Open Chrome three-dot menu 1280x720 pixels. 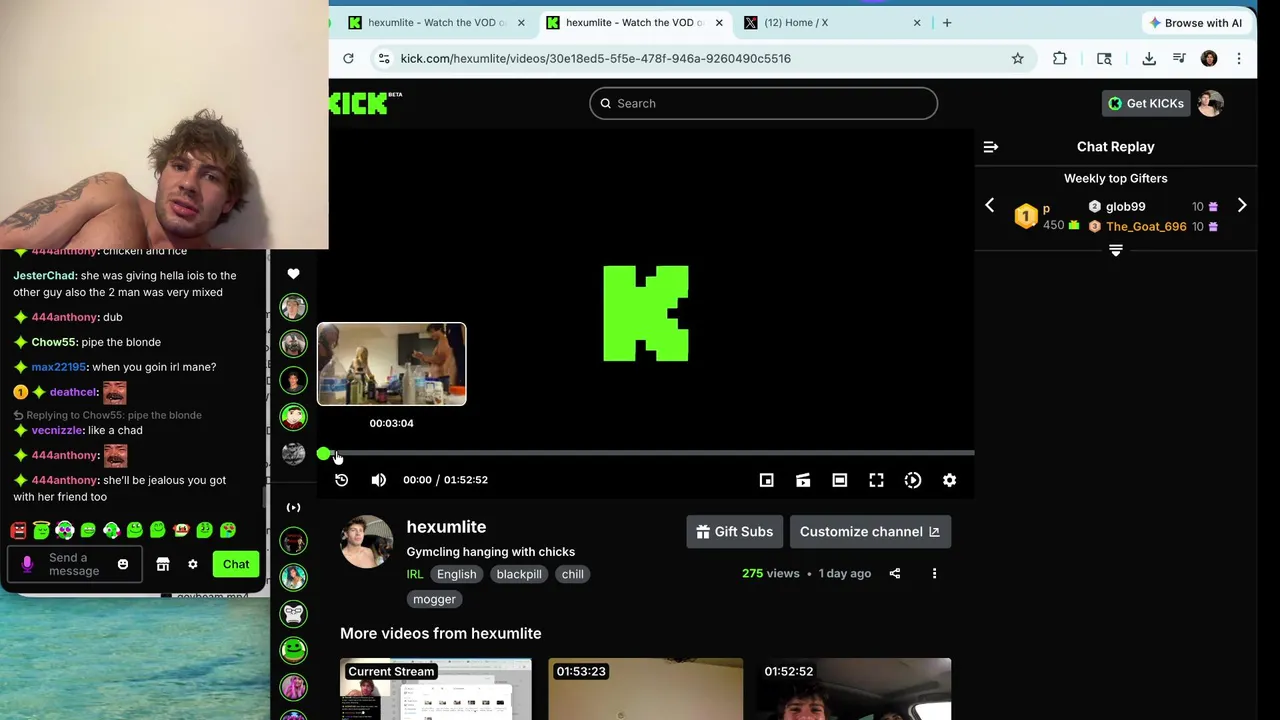1239,59
